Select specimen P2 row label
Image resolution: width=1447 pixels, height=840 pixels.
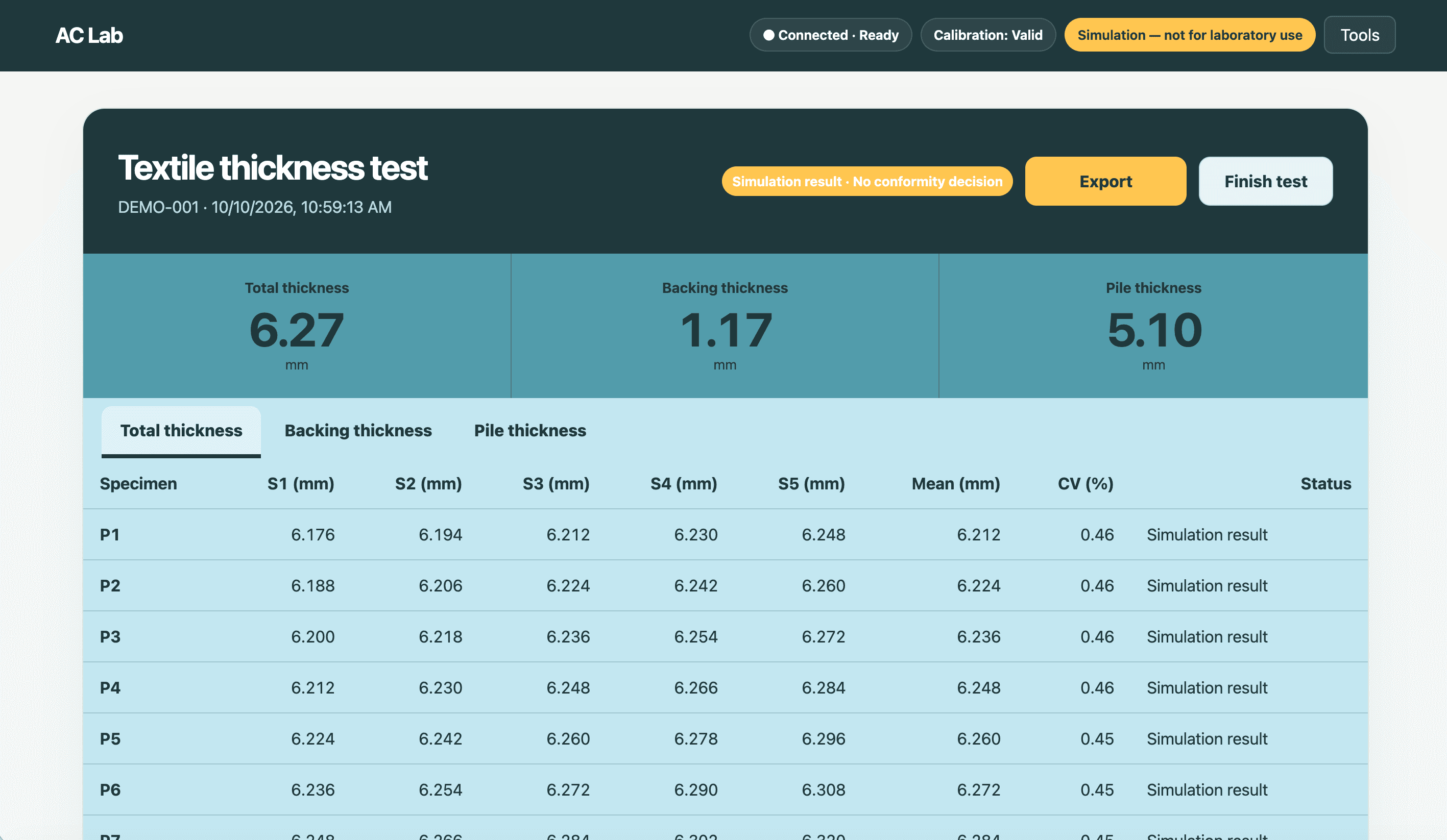tap(110, 586)
